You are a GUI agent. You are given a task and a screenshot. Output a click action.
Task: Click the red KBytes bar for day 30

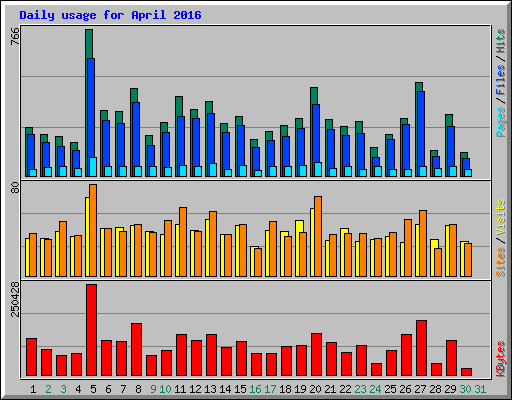point(466,372)
